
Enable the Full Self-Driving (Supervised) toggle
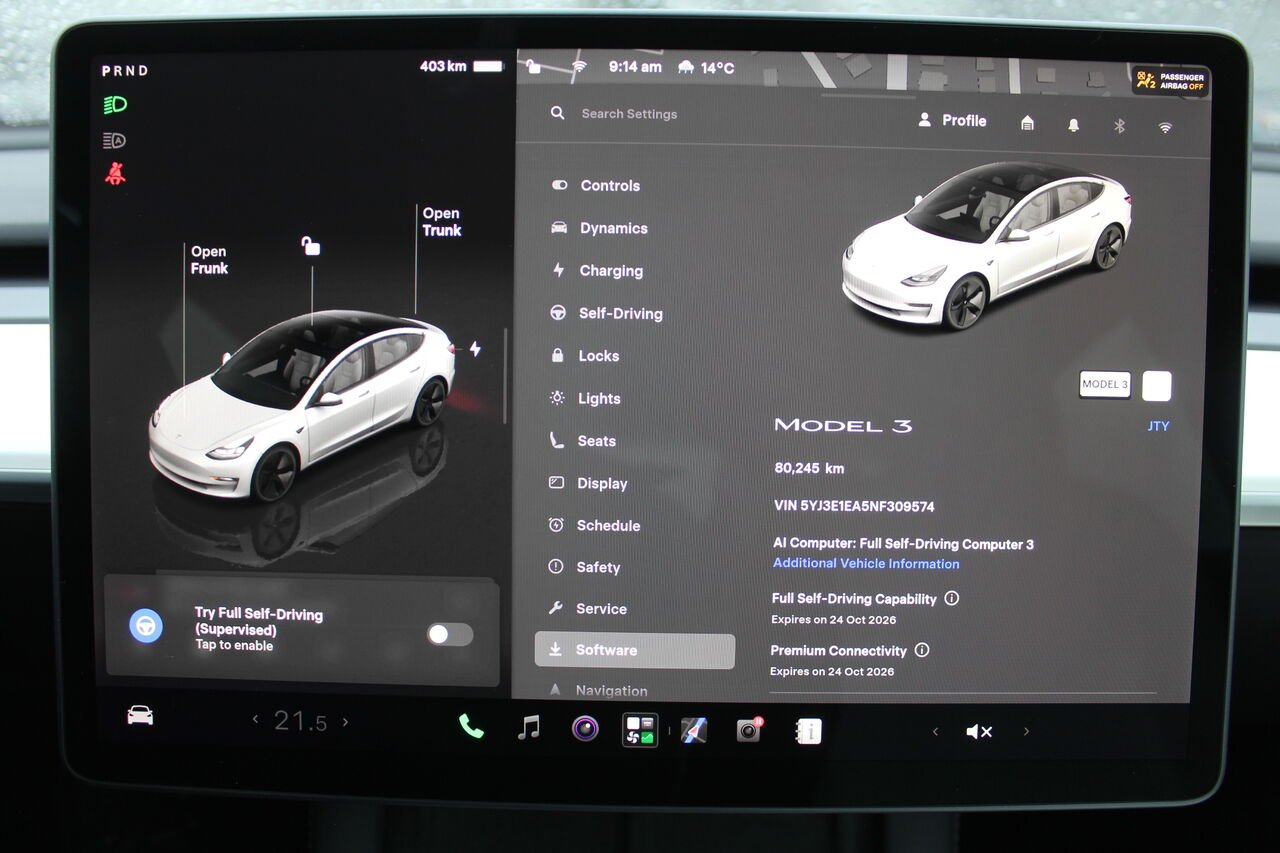click(450, 634)
